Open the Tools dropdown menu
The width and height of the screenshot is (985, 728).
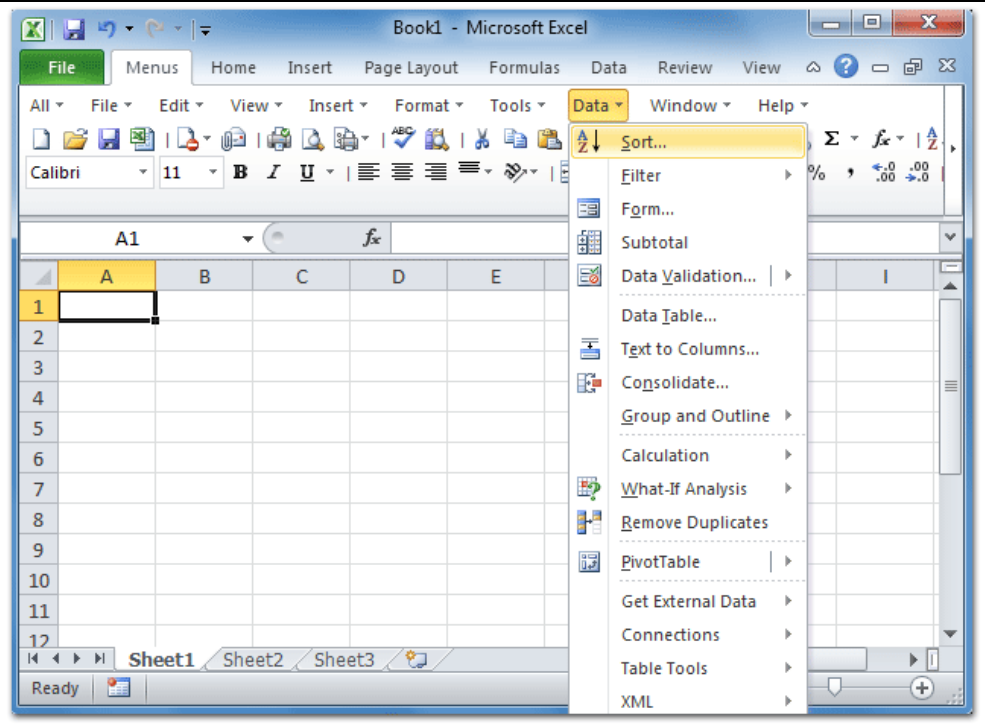pos(518,106)
